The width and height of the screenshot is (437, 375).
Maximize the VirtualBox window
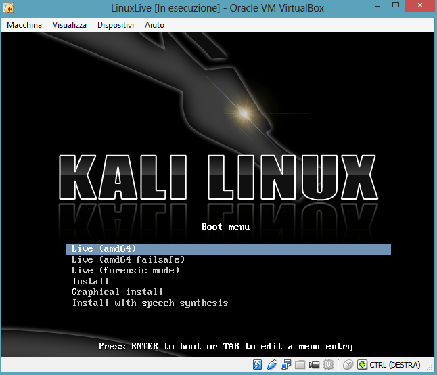coord(395,6)
